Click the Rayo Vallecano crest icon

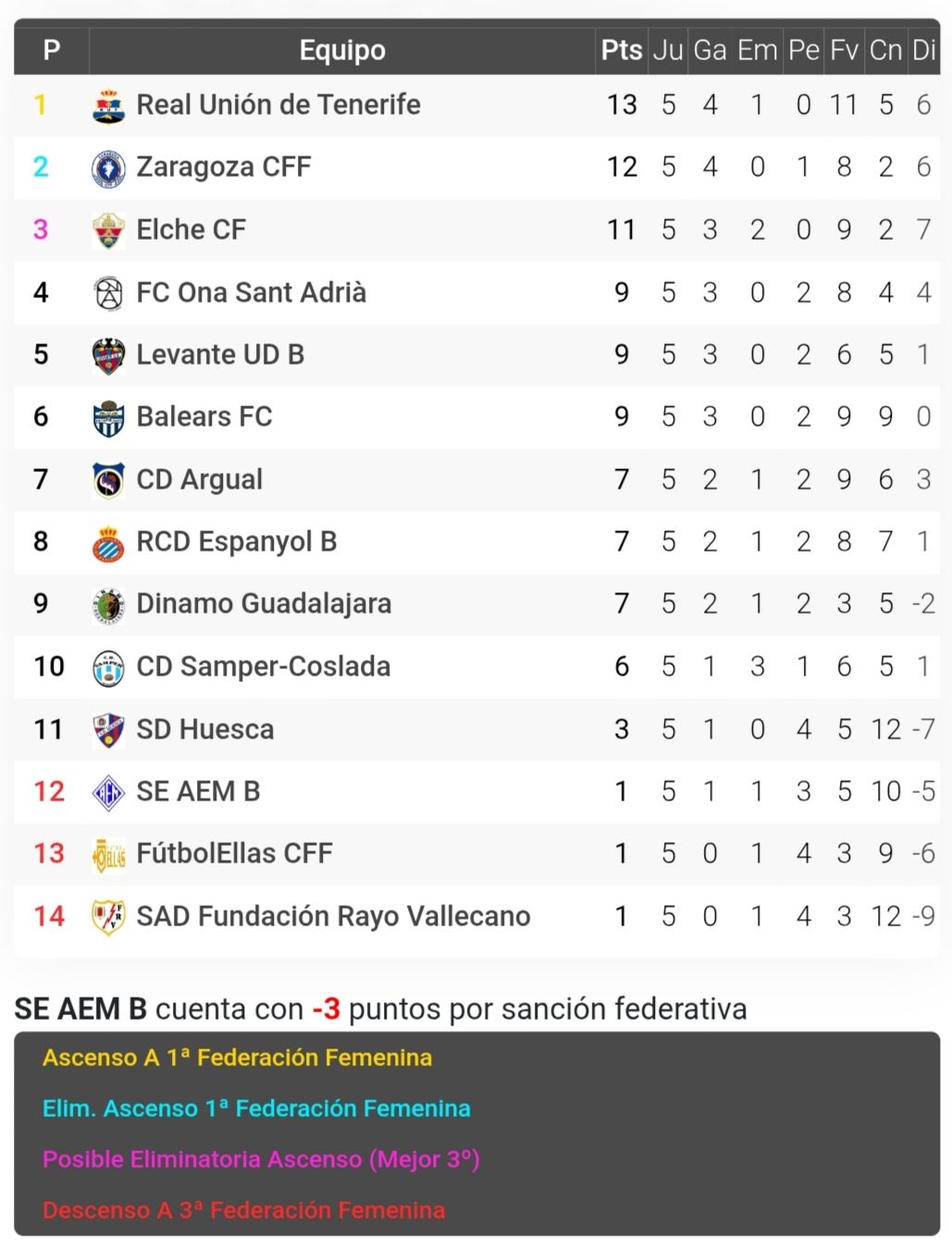109,917
